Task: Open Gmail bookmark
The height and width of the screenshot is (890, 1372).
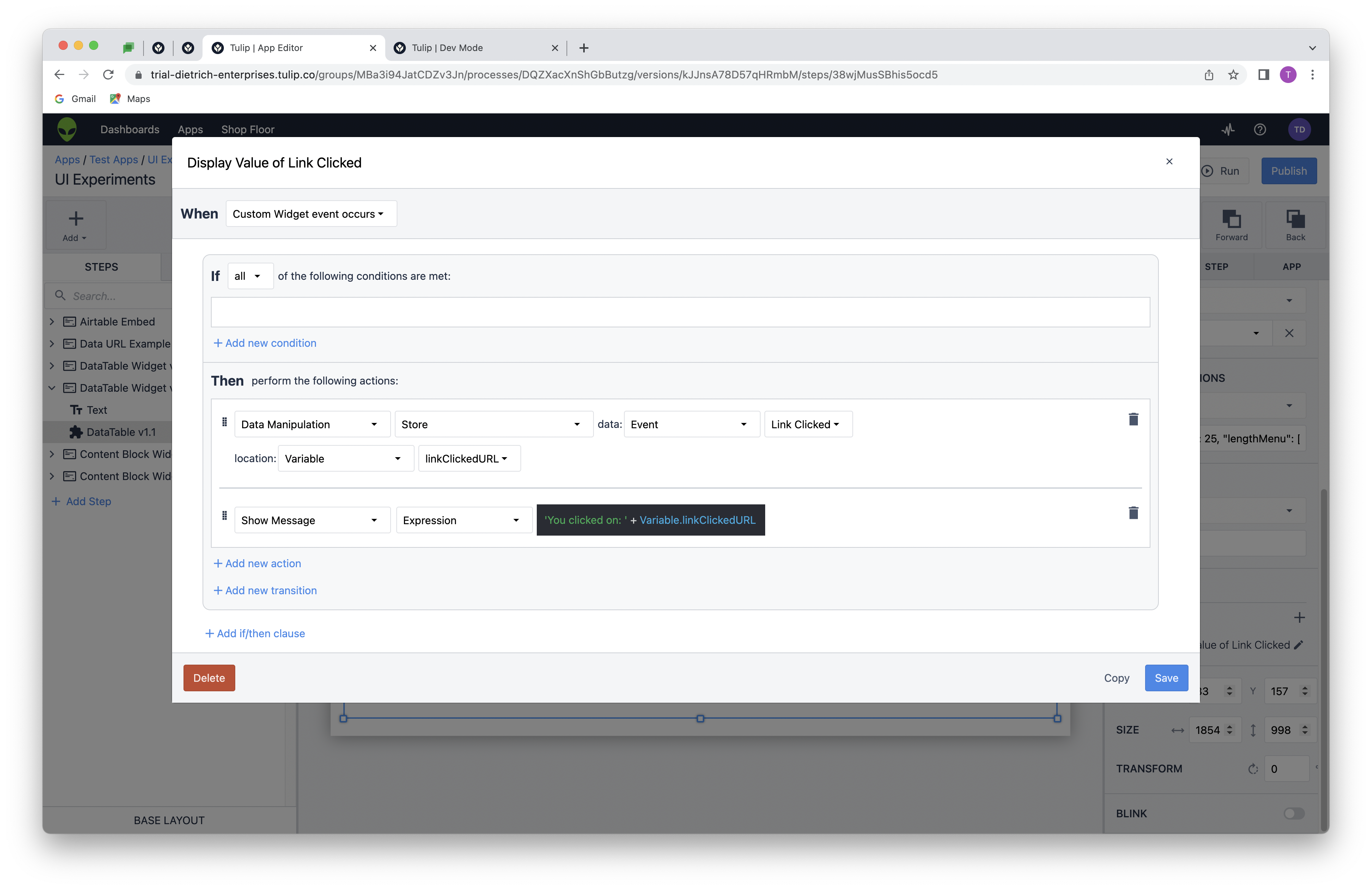Action: coord(75,99)
